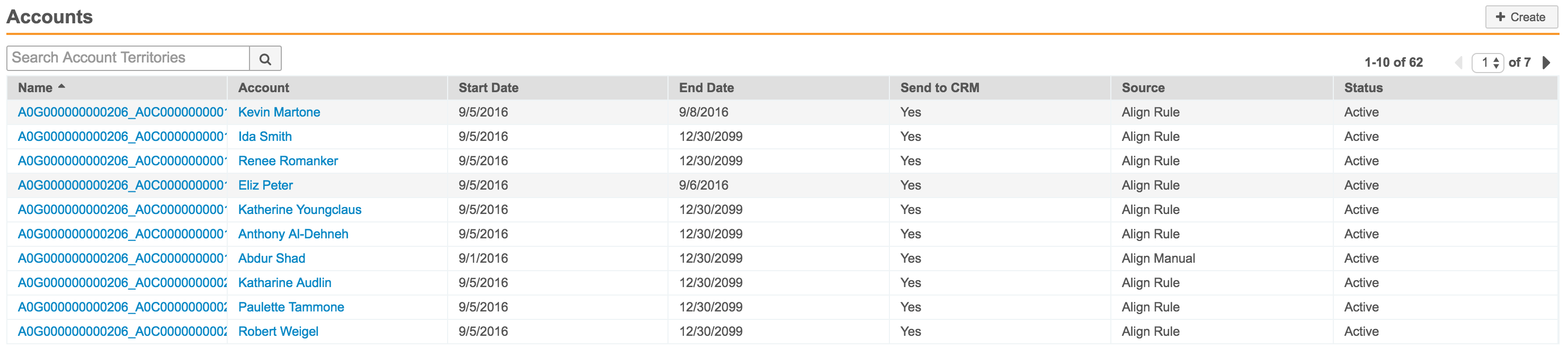
Task: Click the Create button
Action: click(1520, 17)
